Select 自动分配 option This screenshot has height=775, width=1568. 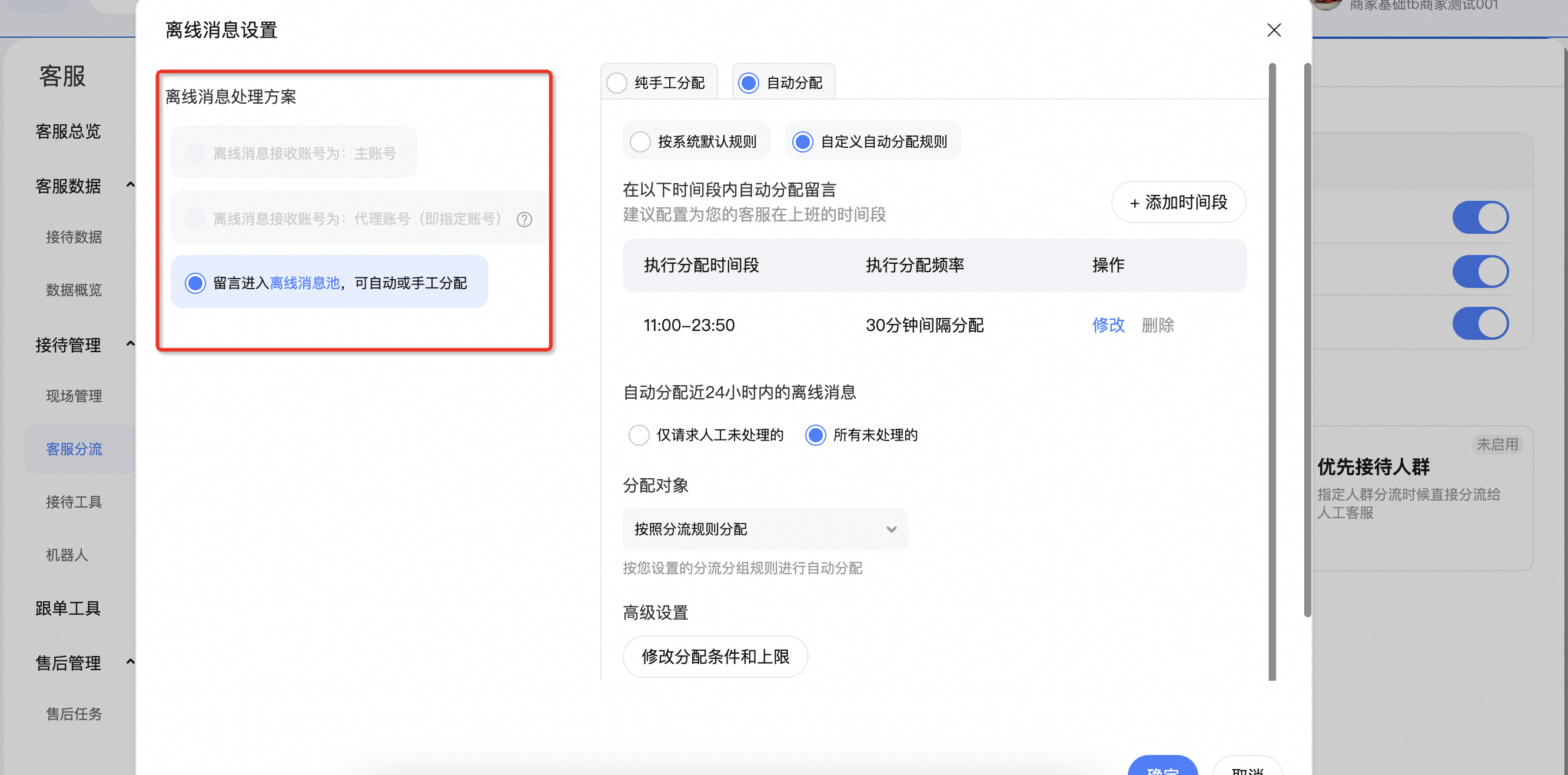[783, 82]
